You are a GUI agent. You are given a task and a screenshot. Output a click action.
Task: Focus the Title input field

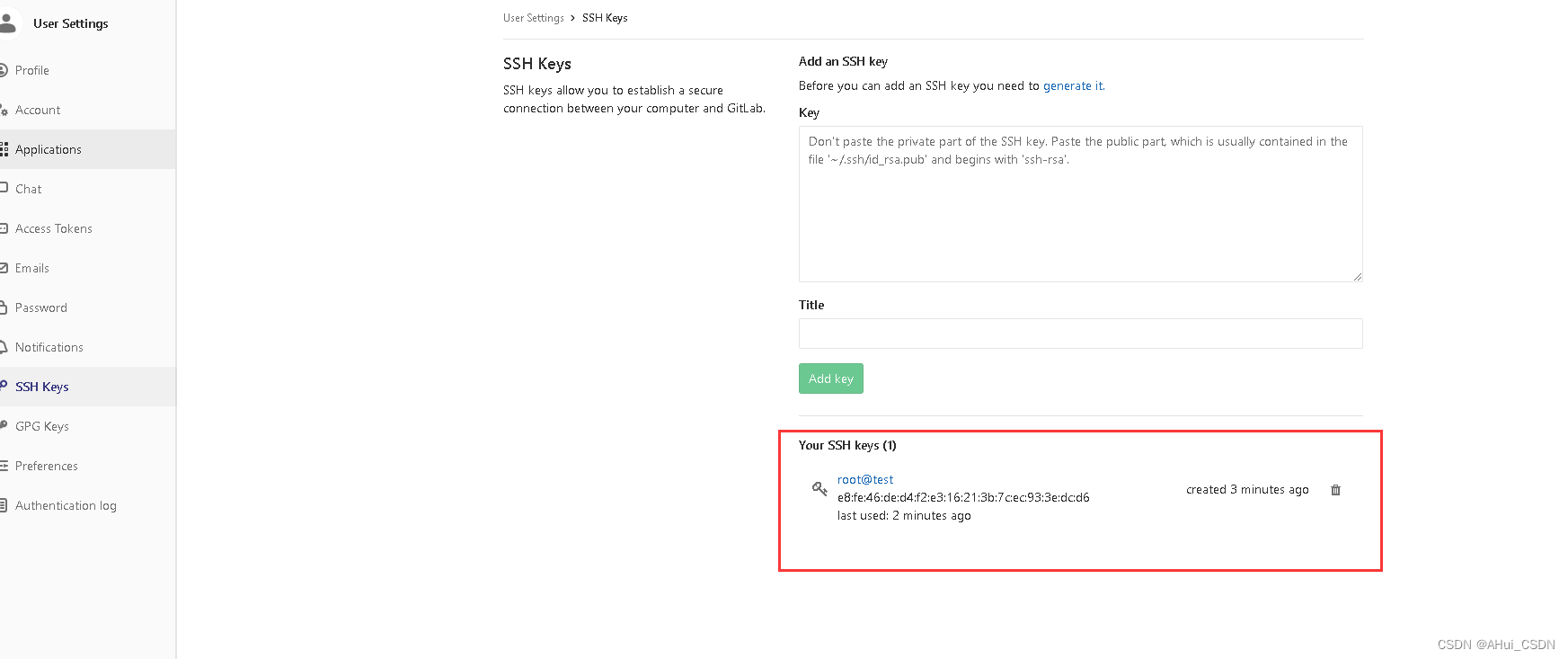1080,334
